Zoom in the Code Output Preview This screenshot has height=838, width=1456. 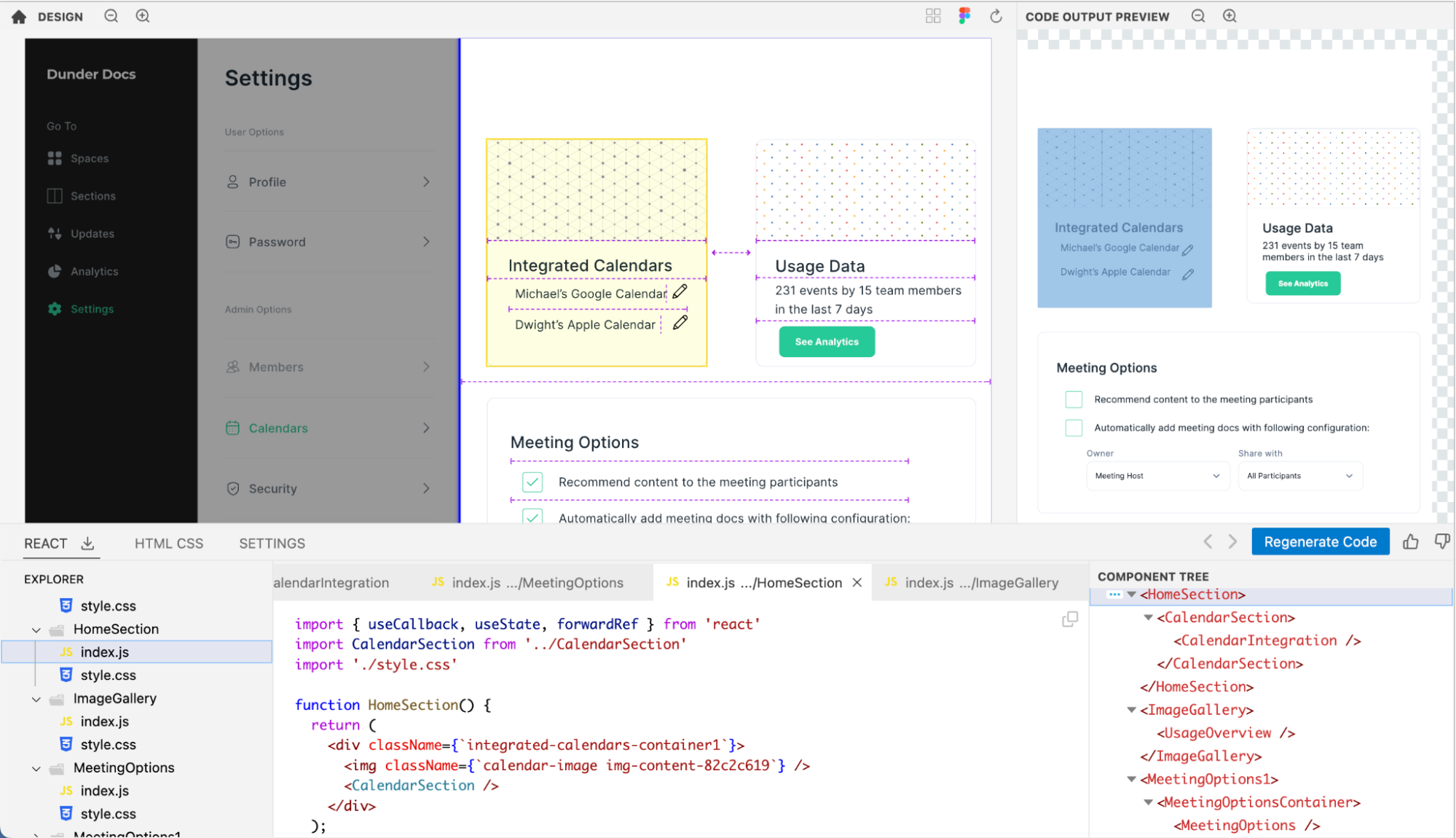click(1229, 16)
